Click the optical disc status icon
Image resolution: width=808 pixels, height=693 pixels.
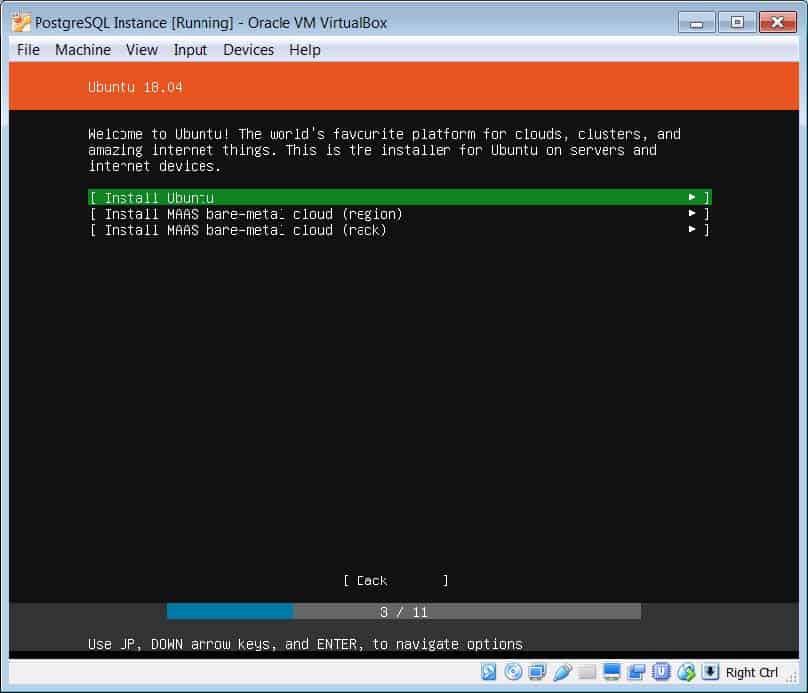(x=513, y=672)
